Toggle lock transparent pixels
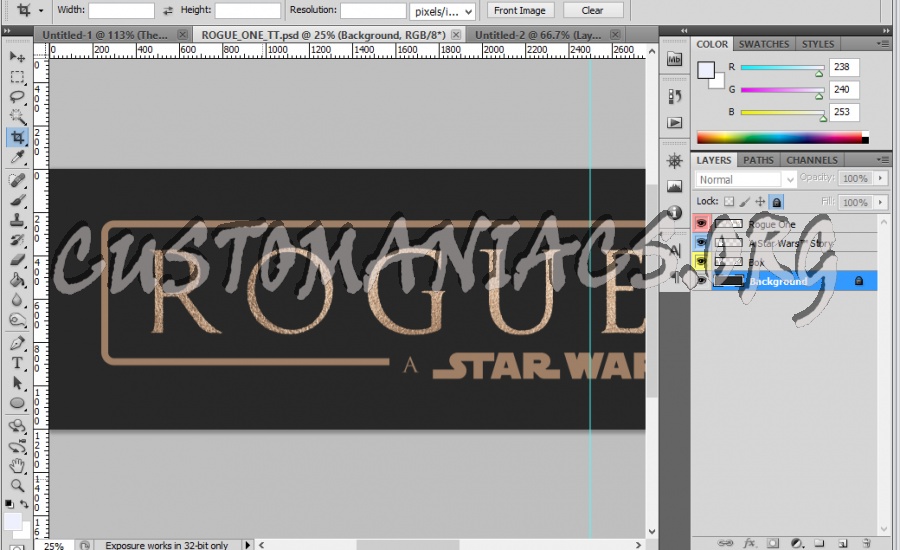This screenshot has height=550, width=900. (x=729, y=202)
